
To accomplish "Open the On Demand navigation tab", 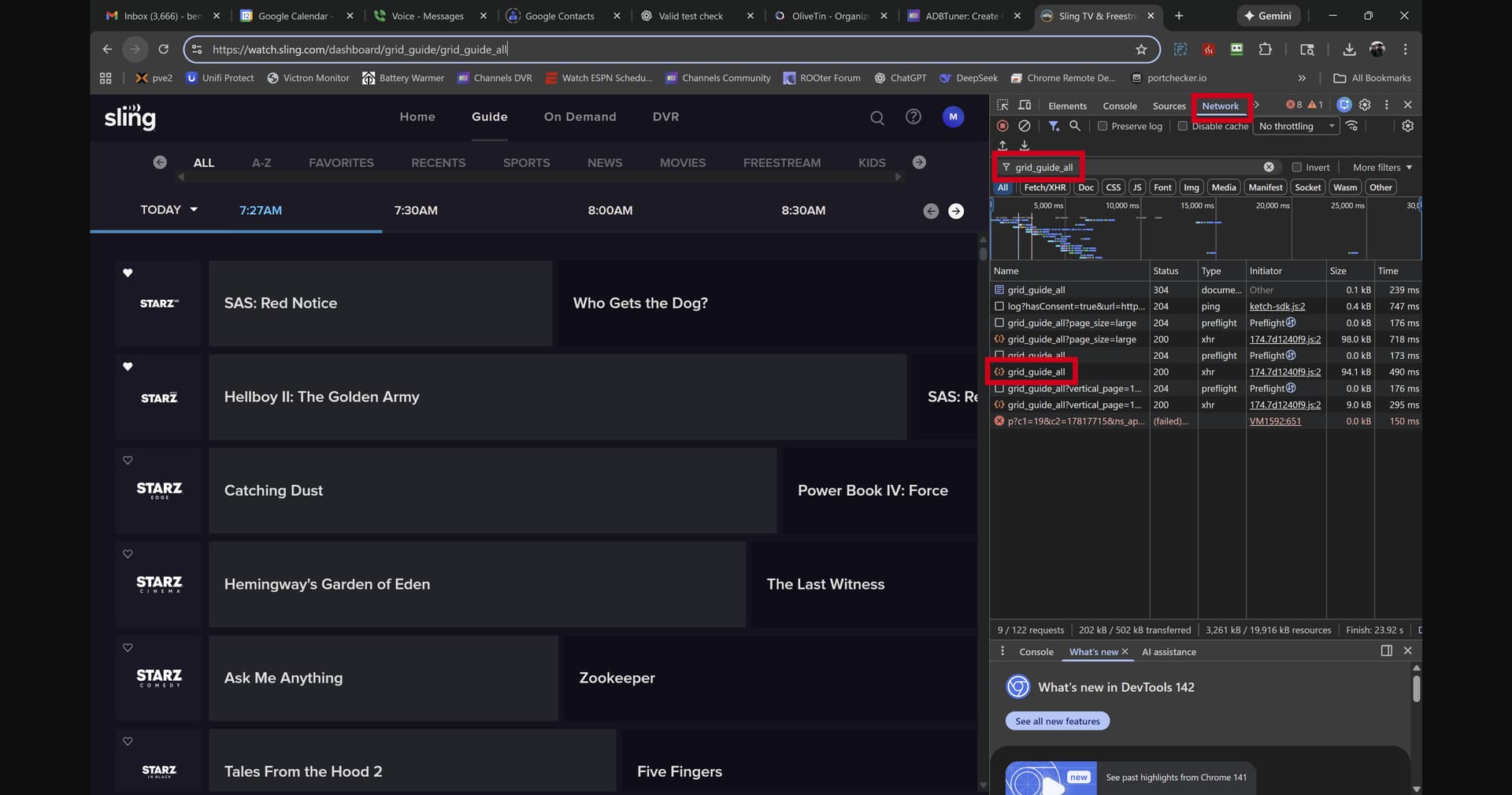I will tap(580, 116).
